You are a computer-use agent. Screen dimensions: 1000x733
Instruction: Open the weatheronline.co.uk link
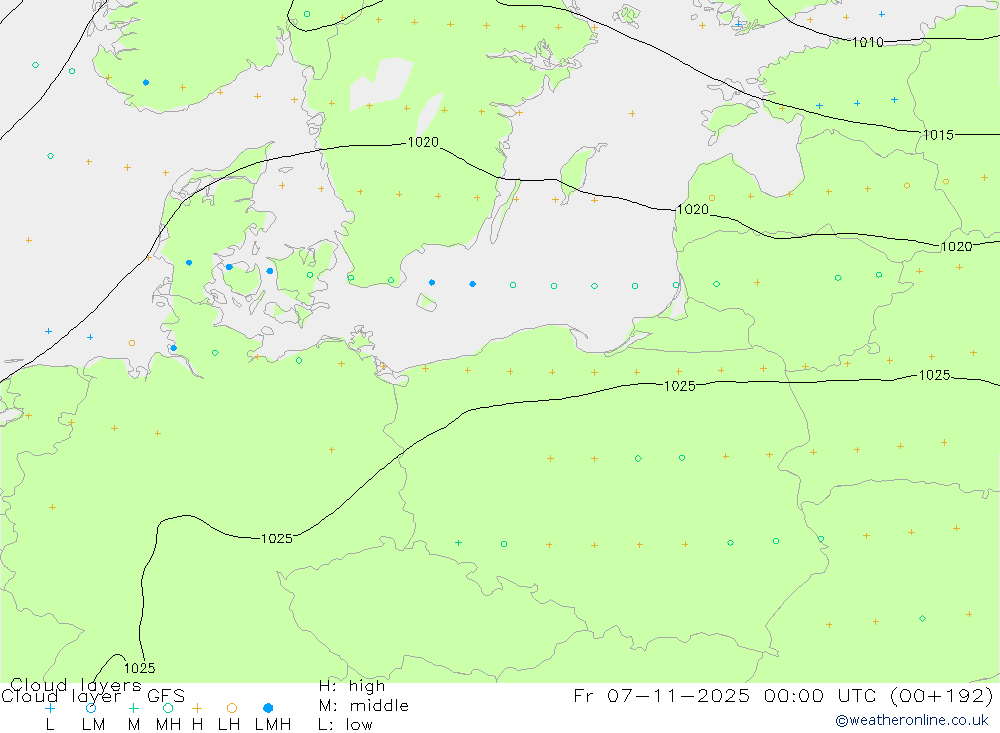click(912, 720)
